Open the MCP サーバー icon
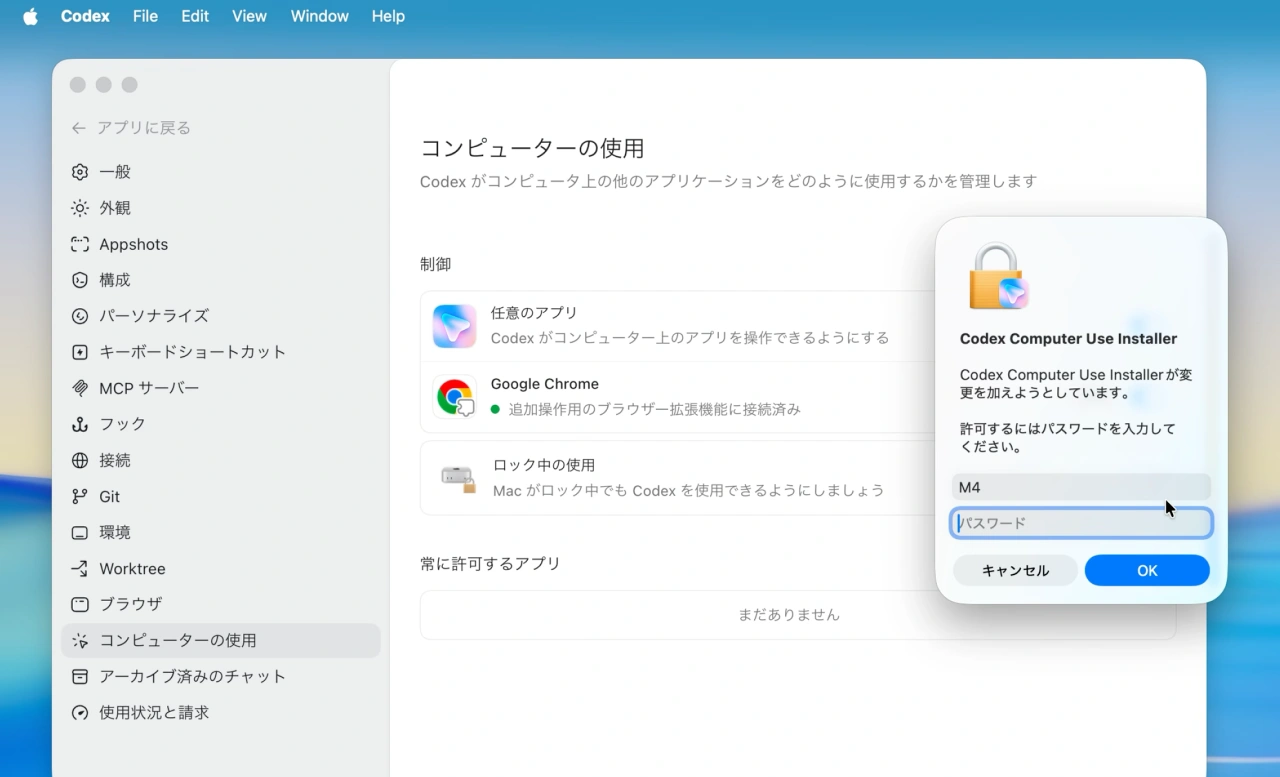1280x777 pixels. (80, 388)
